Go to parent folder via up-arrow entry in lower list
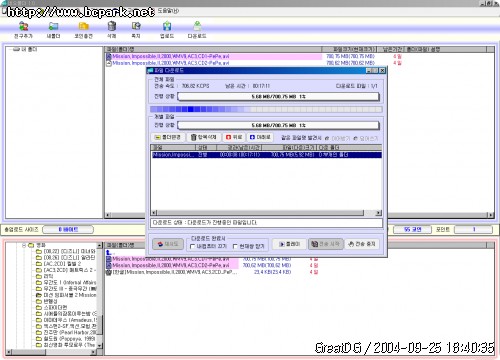Viewport: 500px width, 360px height. click(109, 252)
